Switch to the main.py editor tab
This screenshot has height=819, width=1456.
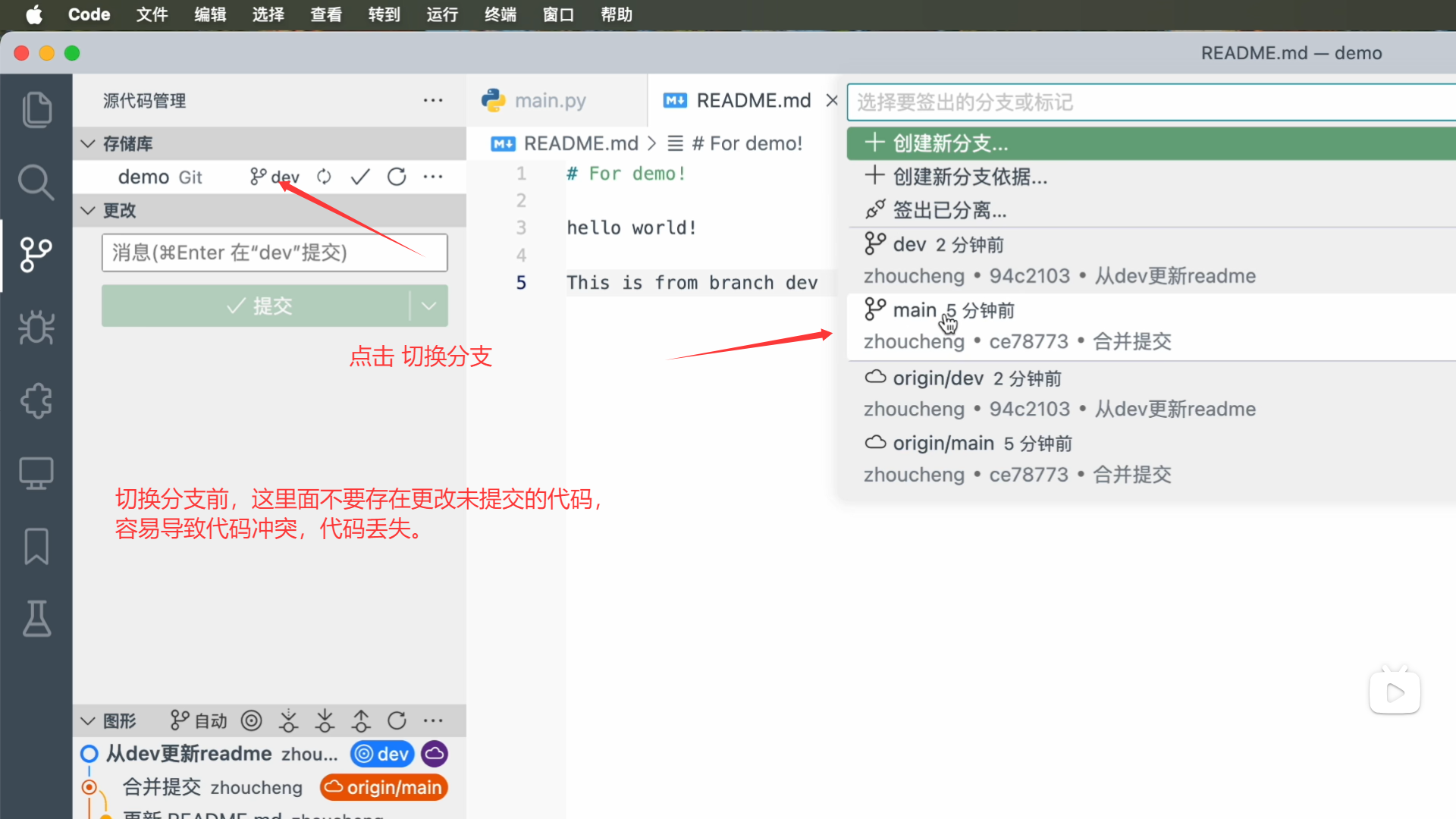tap(549, 100)
